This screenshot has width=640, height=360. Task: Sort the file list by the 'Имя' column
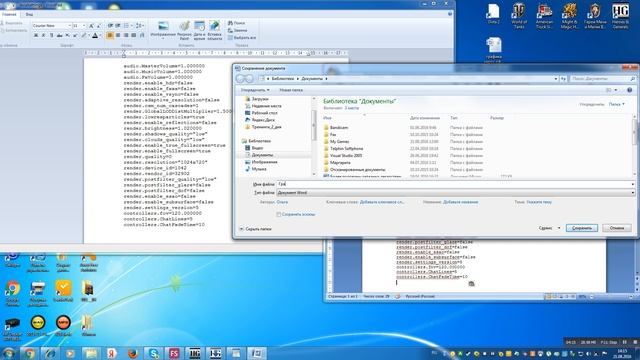click(327, 118)
